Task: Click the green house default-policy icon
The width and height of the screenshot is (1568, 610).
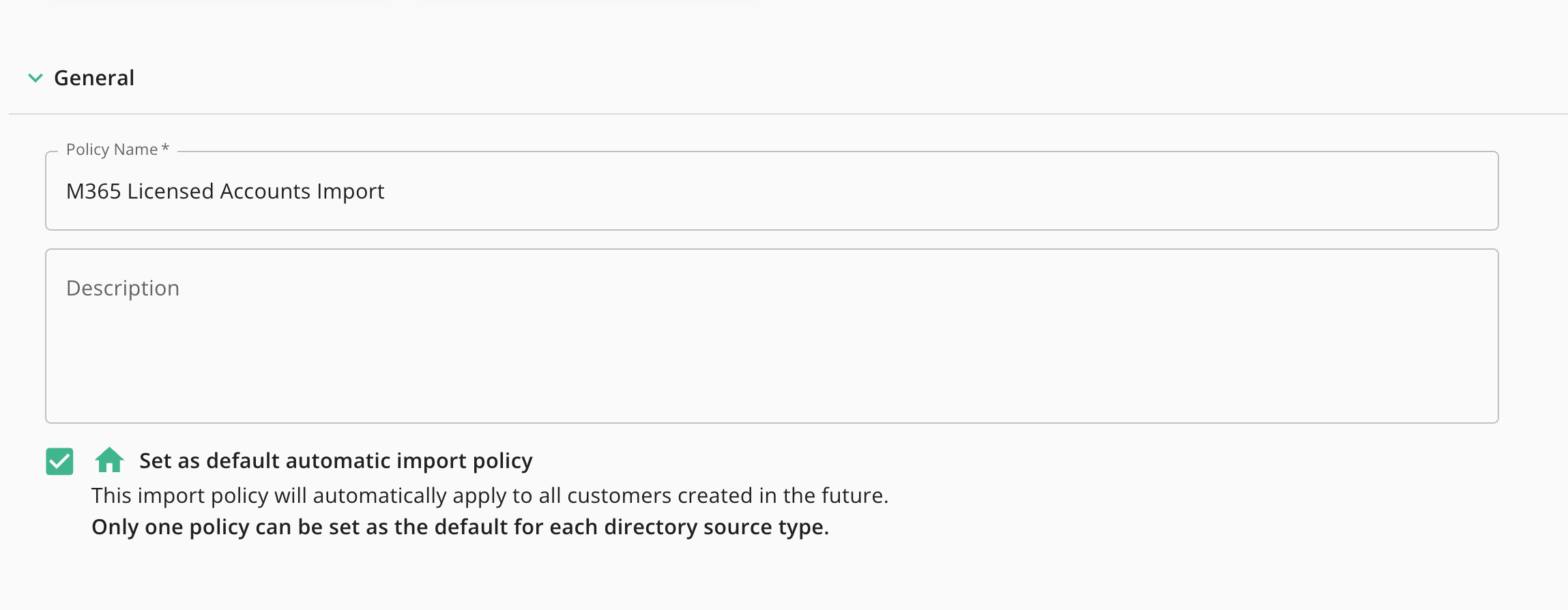Action: pyautogui.click(x=109, y=461)
